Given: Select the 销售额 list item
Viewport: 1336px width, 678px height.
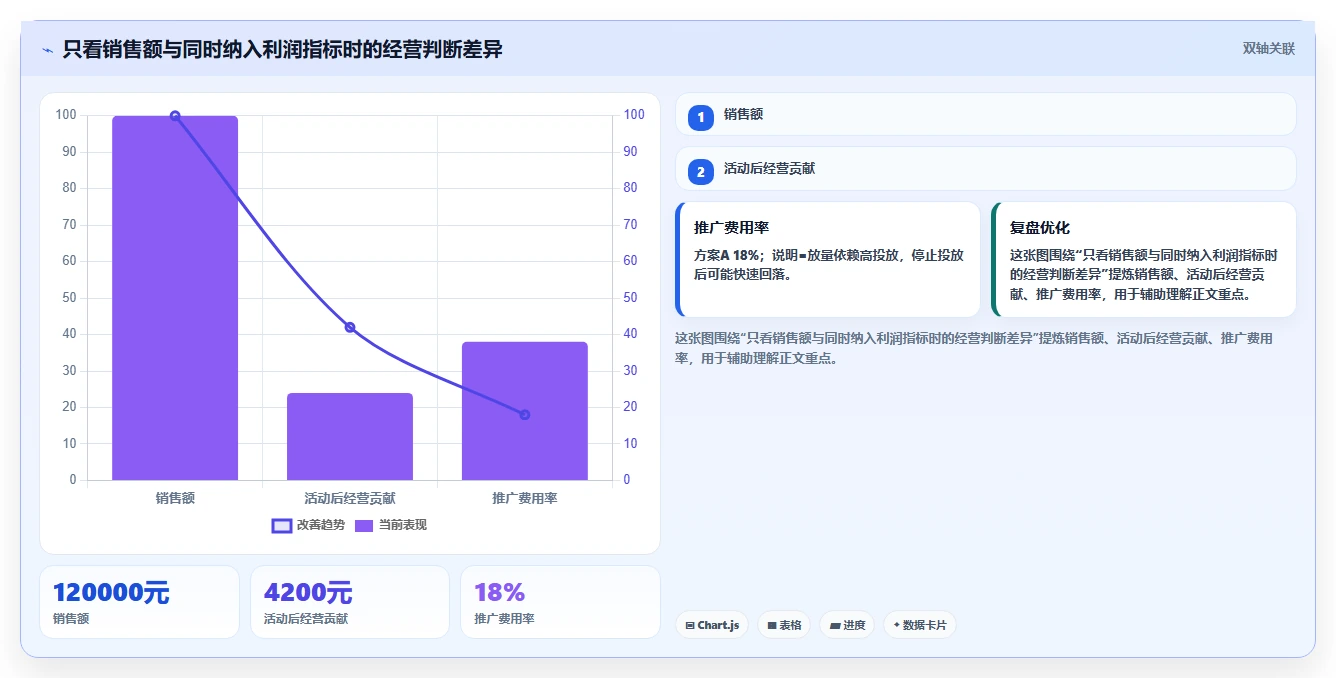Looking at the screenshot, I should click(x=986, y=114).
